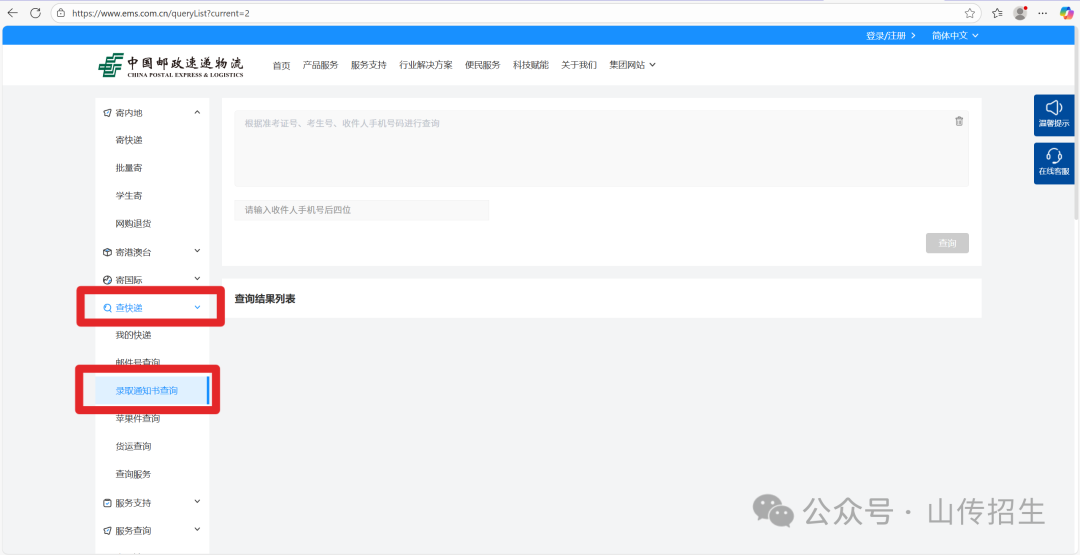Select 货运查询 in the sidebar
The height and width of the screenshot is (555, 1080).
pos(133,446)
